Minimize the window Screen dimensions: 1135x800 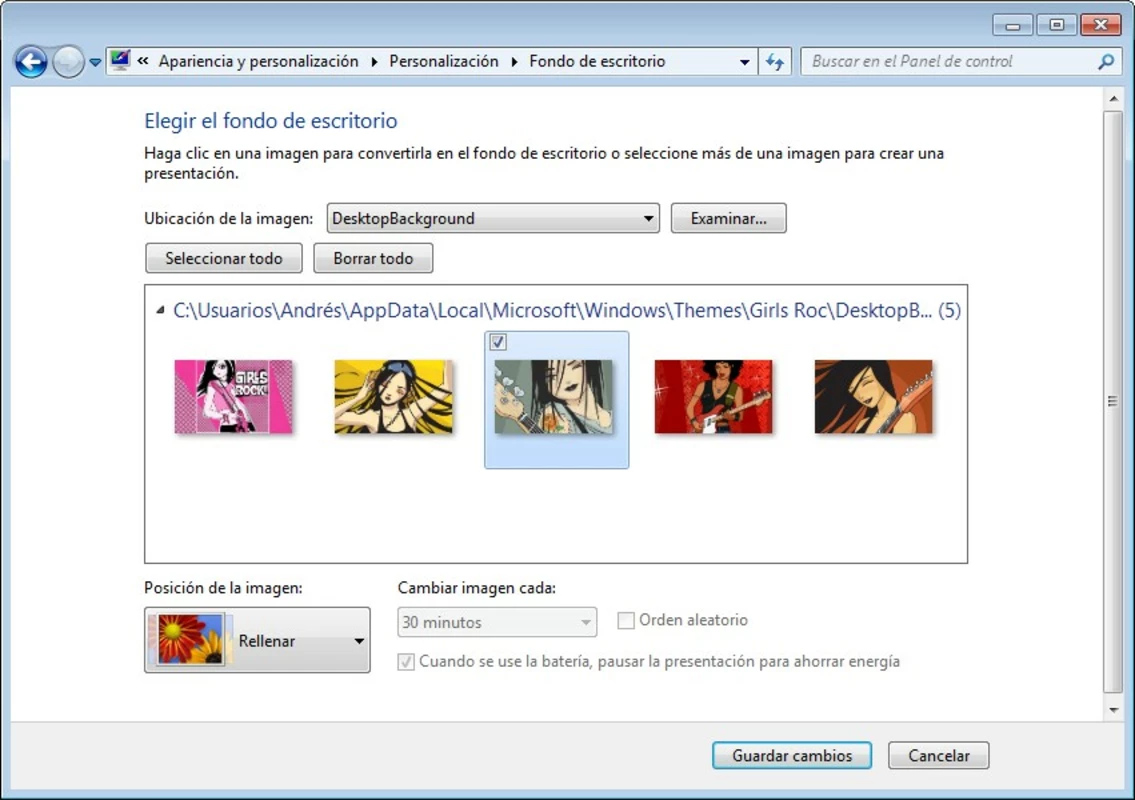(1013, 25)
